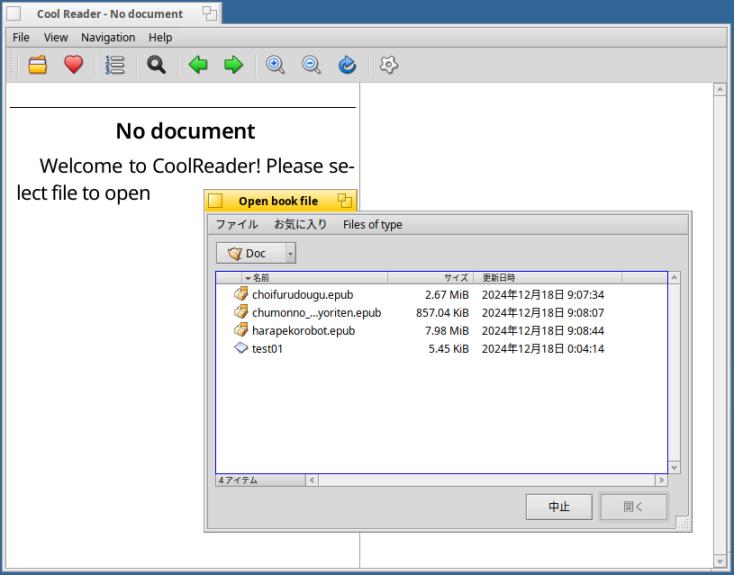Click the 857.04 KiB size cell
The image size is (734, 575).
tap(442, 312)
